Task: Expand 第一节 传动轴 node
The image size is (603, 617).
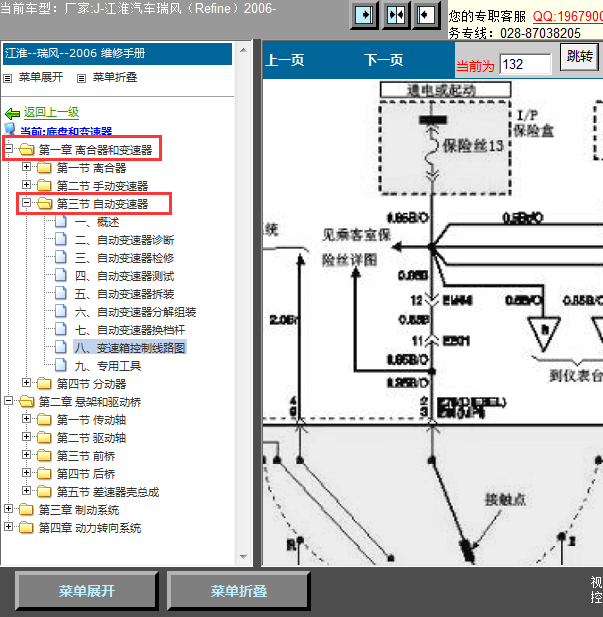Action: click(x=26, y=418)
